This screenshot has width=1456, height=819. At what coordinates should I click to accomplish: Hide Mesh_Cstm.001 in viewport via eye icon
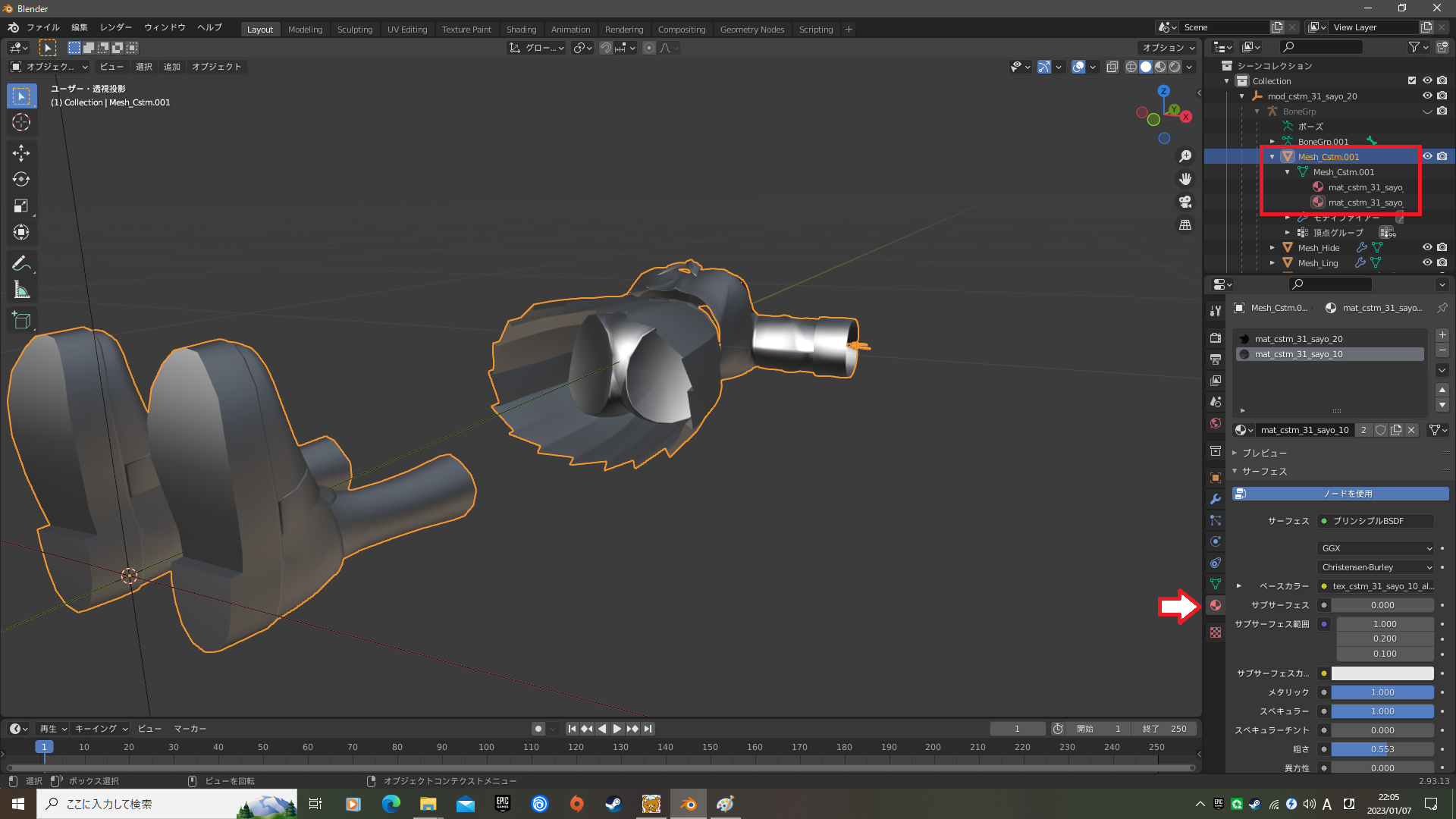coord(1427,156)
